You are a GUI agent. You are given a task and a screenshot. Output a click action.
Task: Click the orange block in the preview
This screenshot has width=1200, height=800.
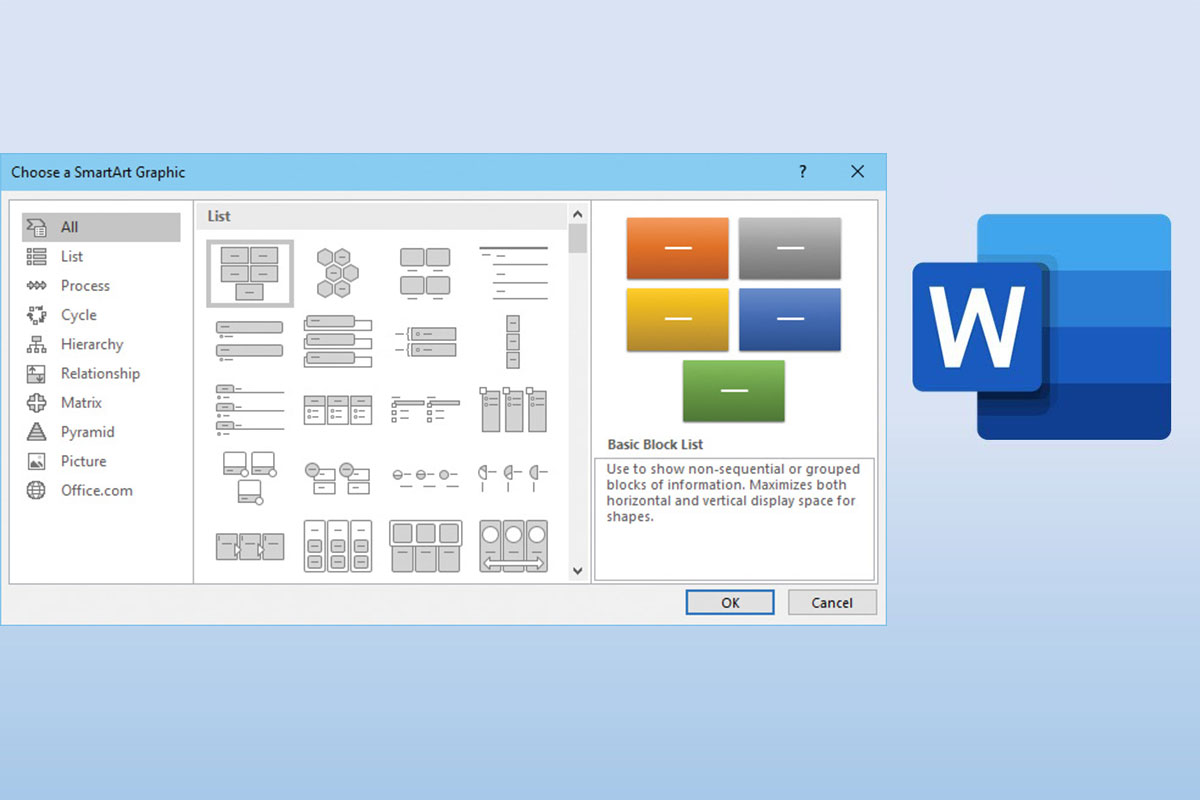pyautogui.click(x=678, y=248)
